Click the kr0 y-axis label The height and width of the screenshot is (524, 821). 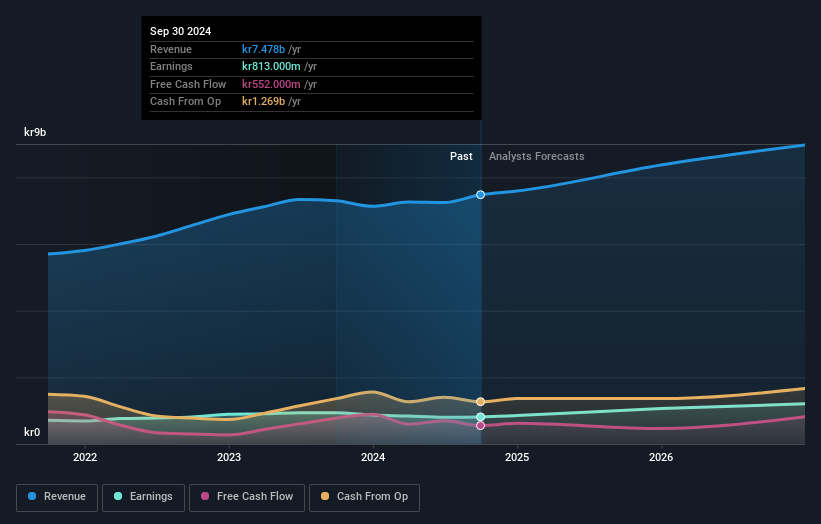tap(32, 432)
